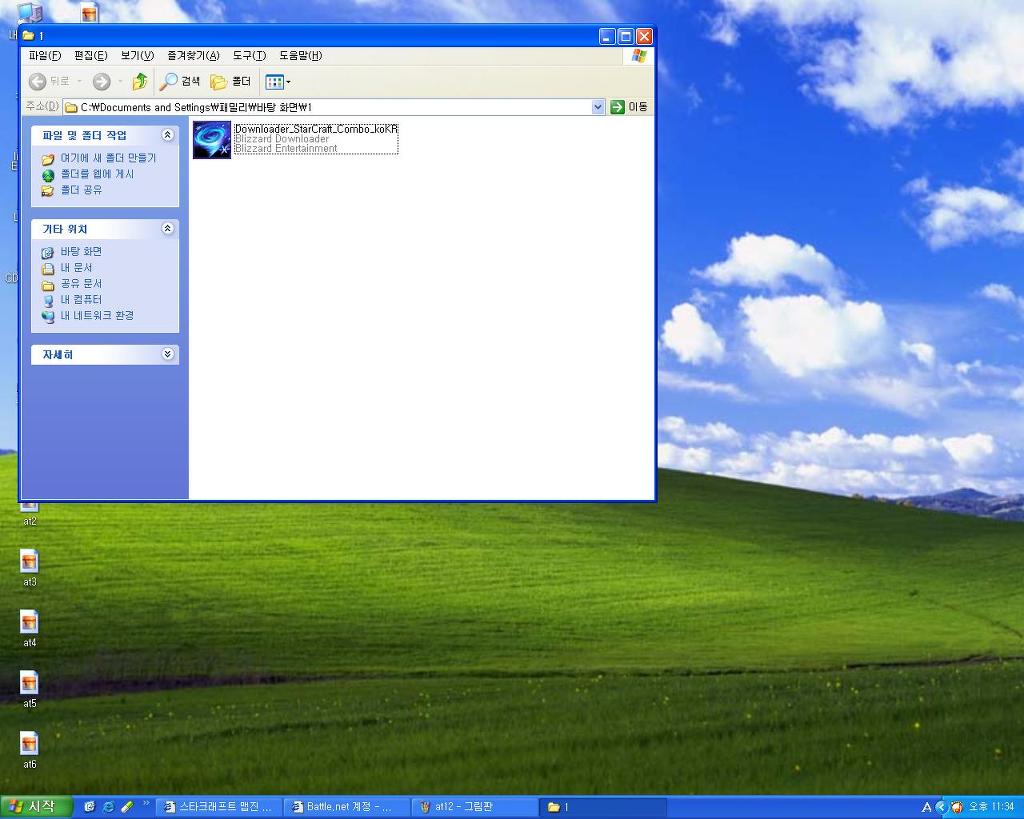
Task: Go to 내 네트워크 환경 link
Action: 97,315
